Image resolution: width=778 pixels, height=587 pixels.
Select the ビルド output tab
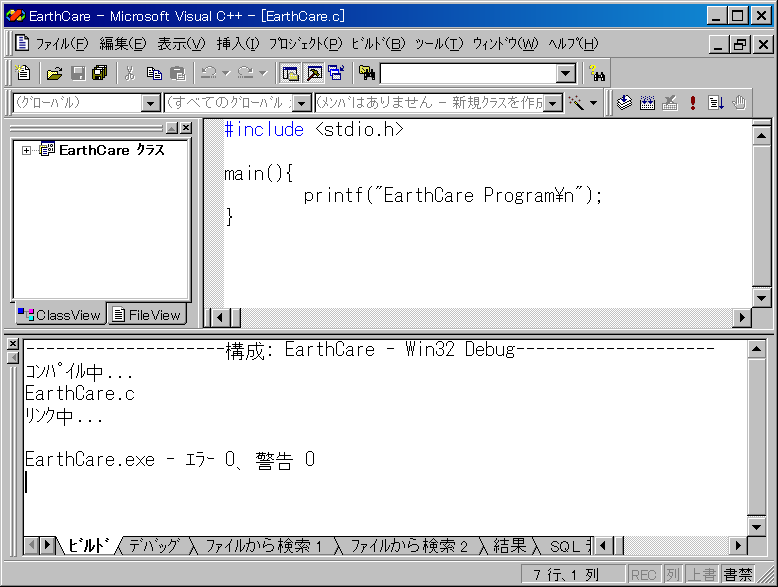tap(88, 546)
